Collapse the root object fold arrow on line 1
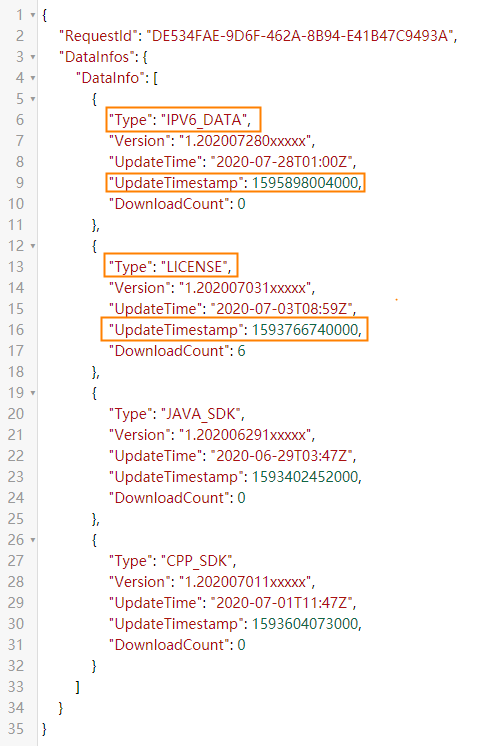The height and width of the screenshot is (746, 504). [x=33, y=15]
